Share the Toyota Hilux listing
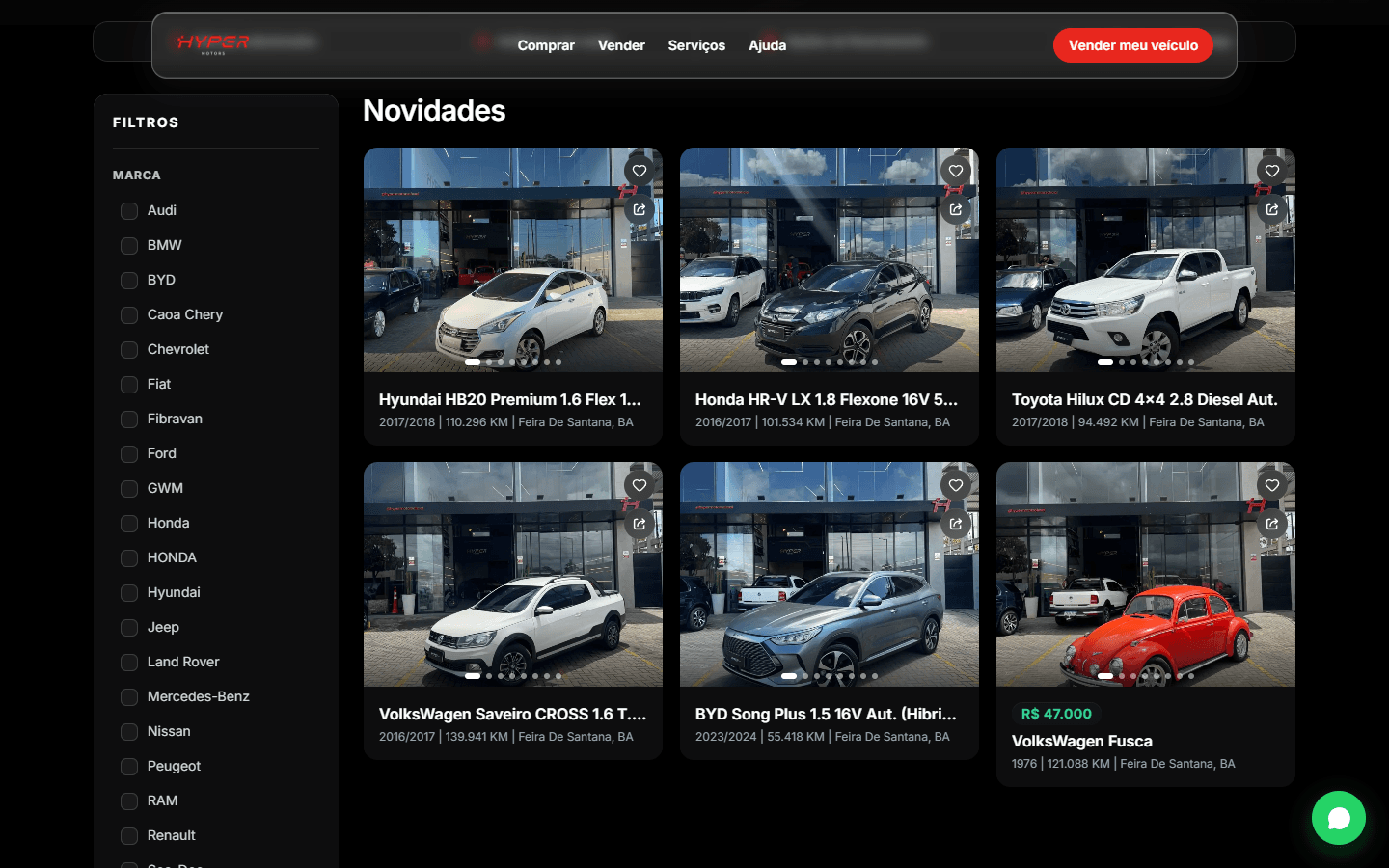 [1272, 209]
